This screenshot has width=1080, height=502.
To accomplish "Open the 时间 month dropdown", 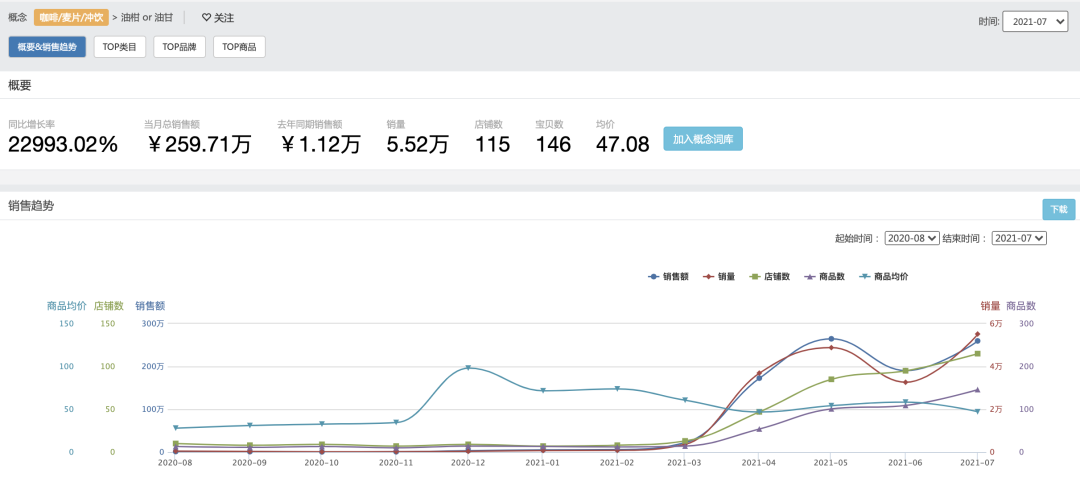I will [1035, 21].
